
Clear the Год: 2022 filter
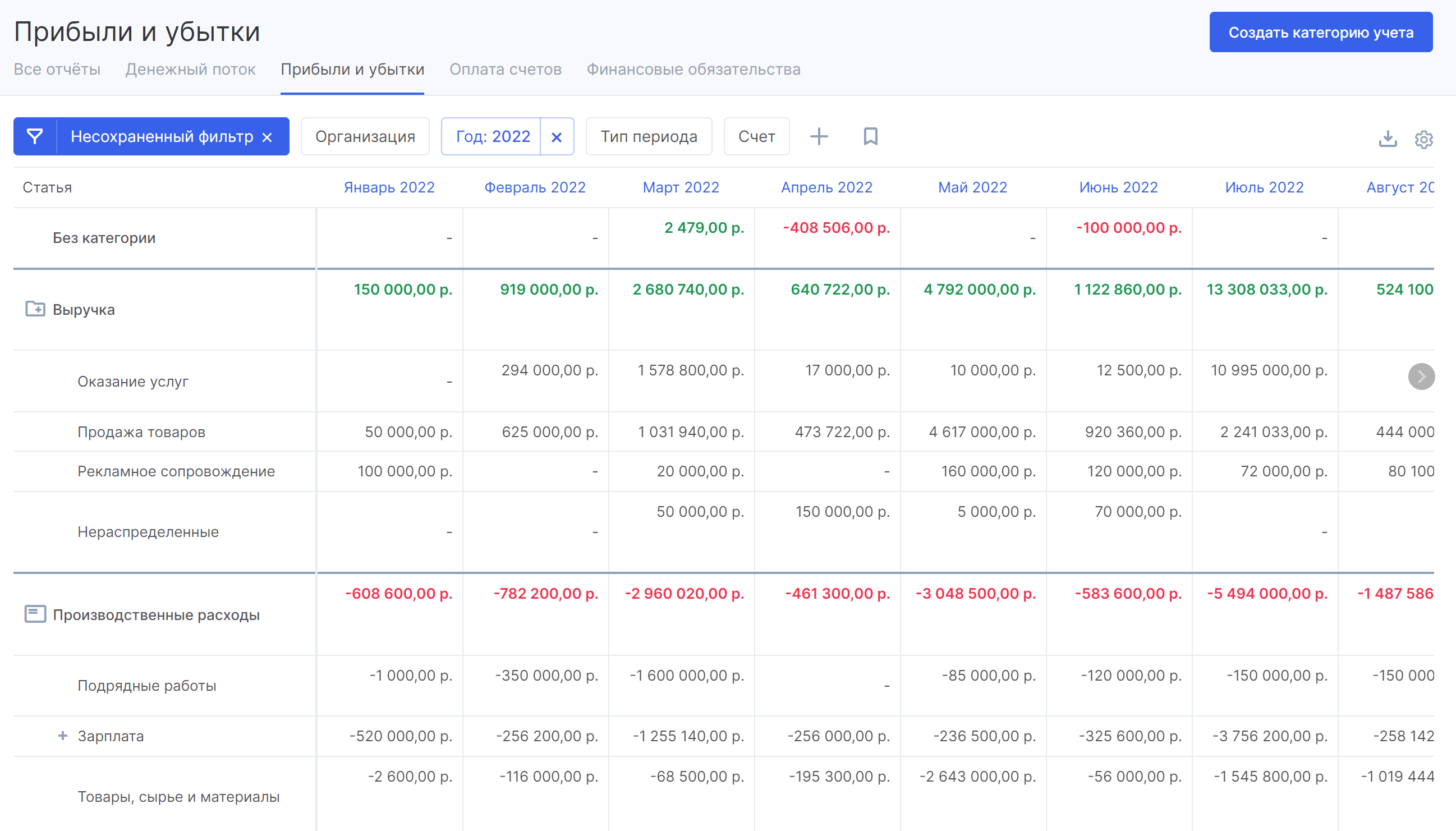556,137
